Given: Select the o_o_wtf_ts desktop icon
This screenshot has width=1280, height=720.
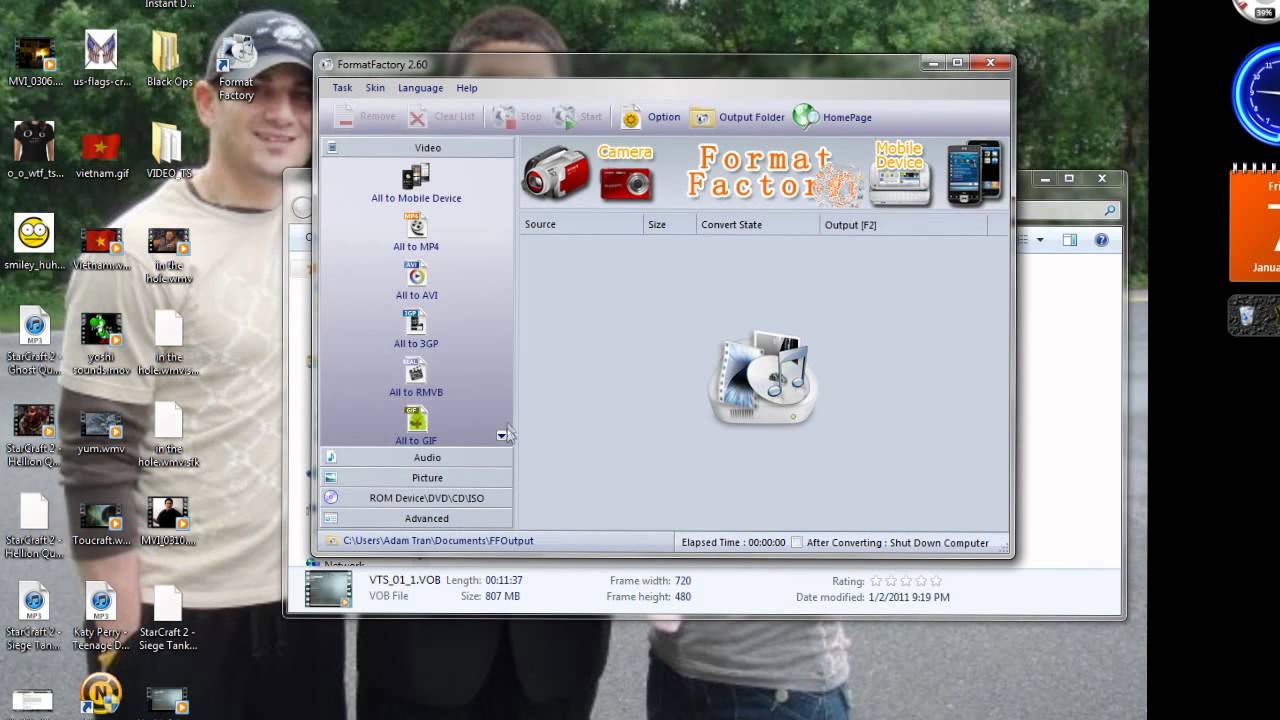Looking at the screenshot, I should (34, 151).
